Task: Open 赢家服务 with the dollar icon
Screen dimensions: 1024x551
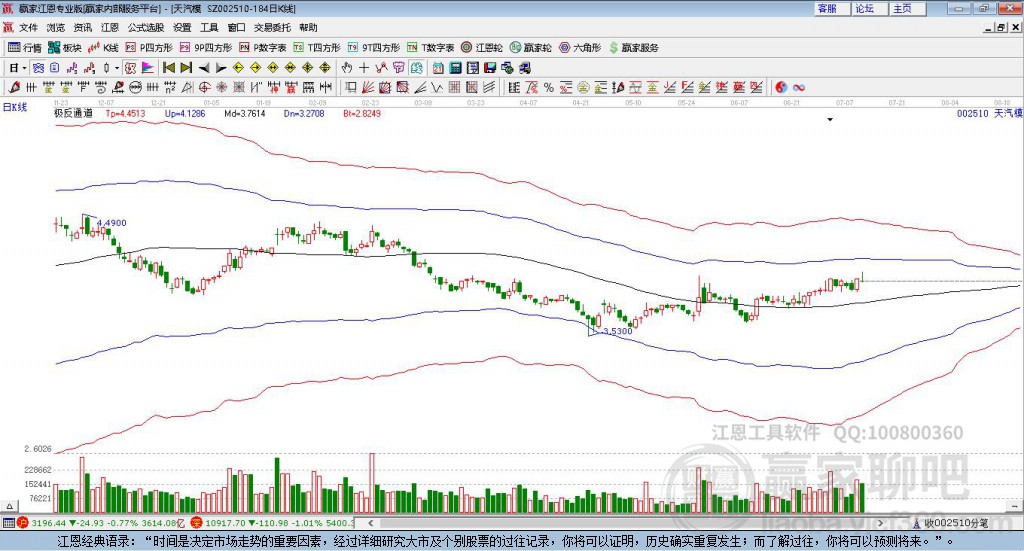Action: [633, 48]
